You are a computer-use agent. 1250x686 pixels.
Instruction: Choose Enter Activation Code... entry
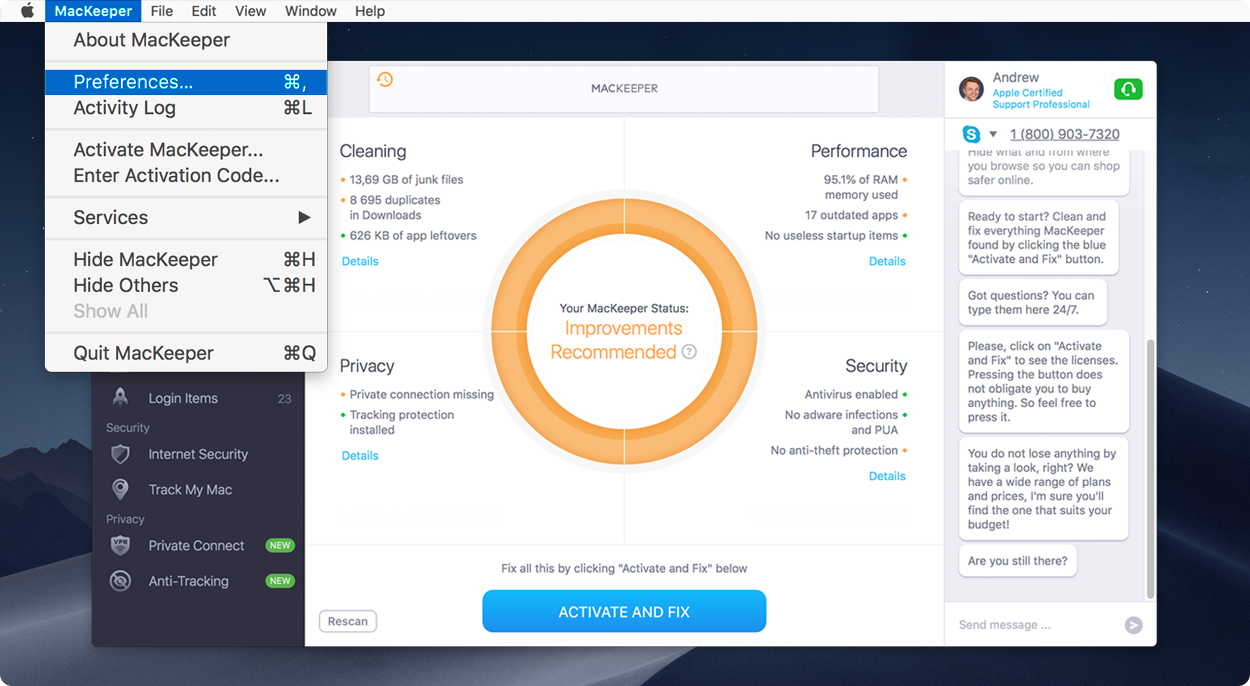pos(186,175)
